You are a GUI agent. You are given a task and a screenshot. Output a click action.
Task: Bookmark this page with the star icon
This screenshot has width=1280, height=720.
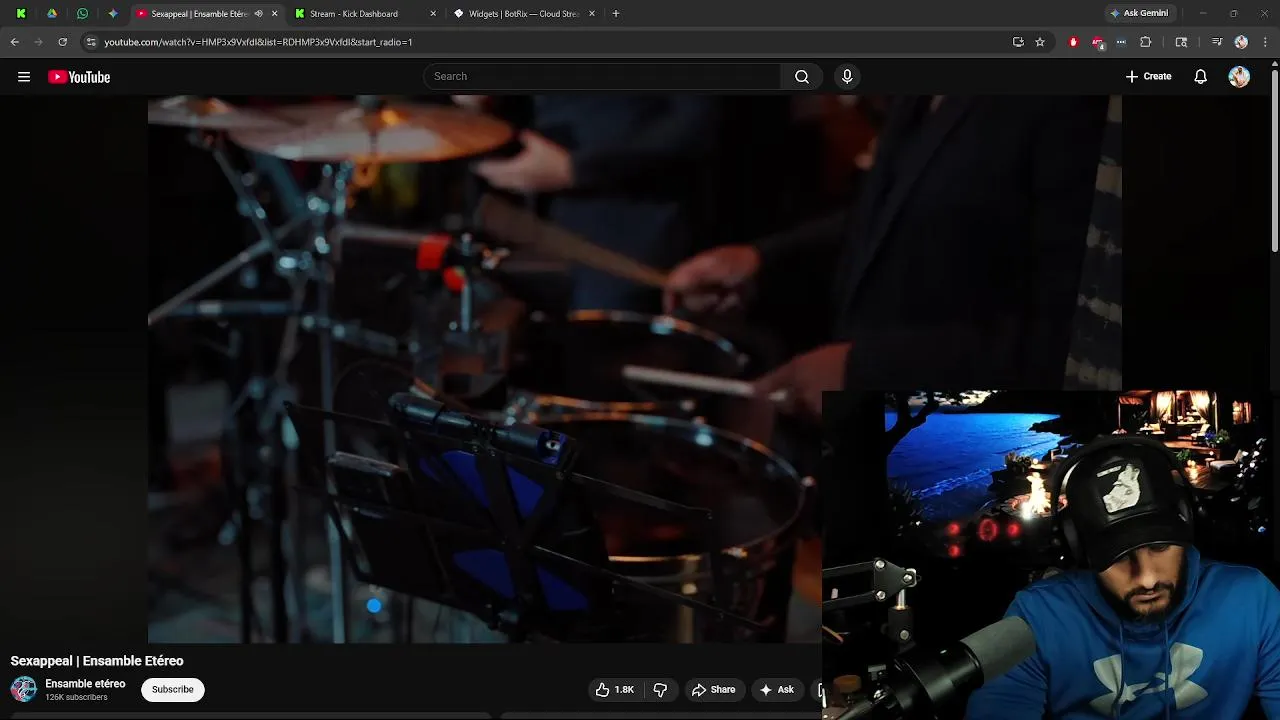click(1040, 42)
